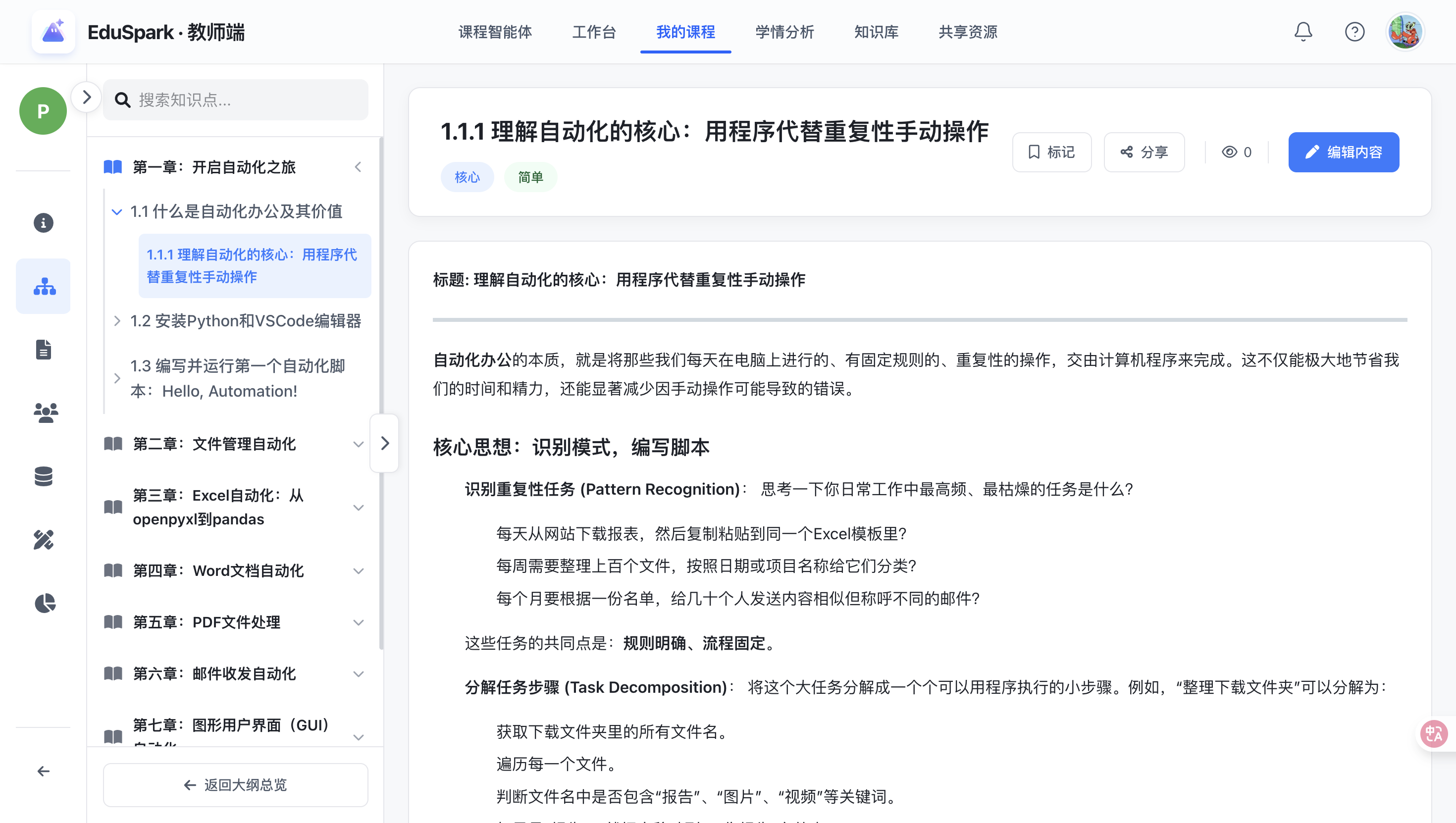Click the chapter one book icon

[113, 167]
